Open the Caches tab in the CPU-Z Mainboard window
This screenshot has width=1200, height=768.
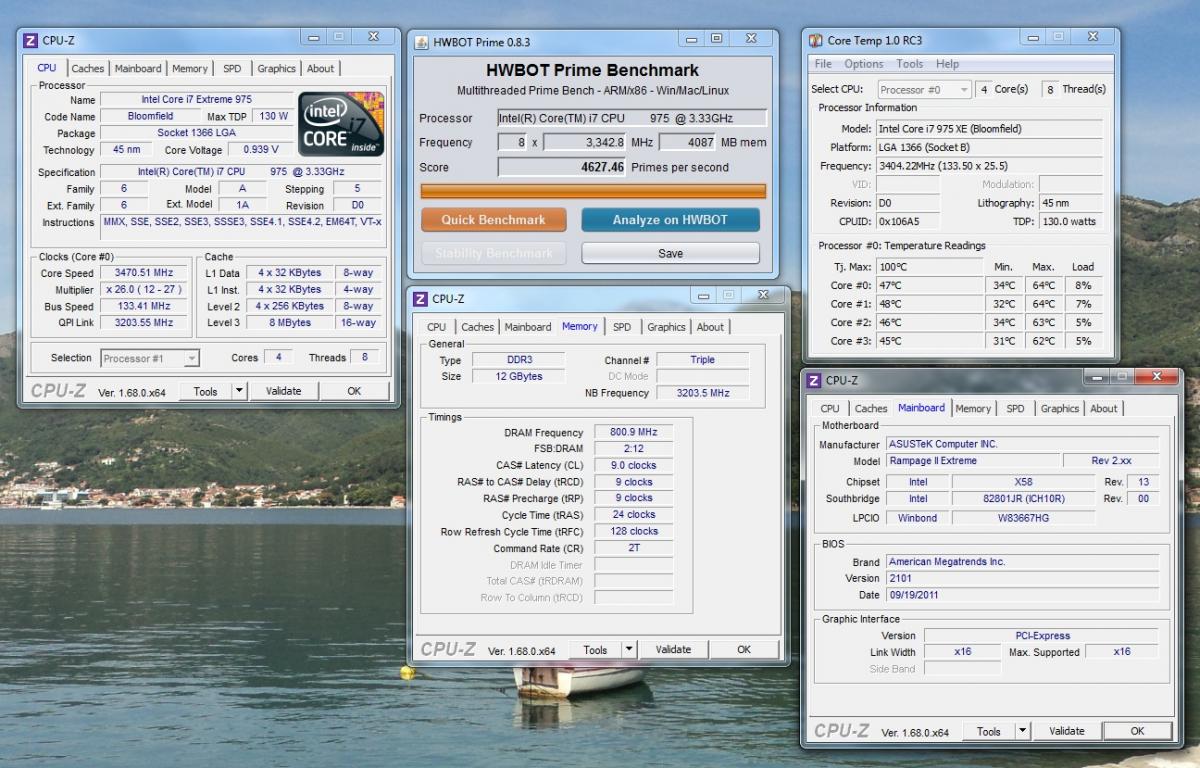871,409
